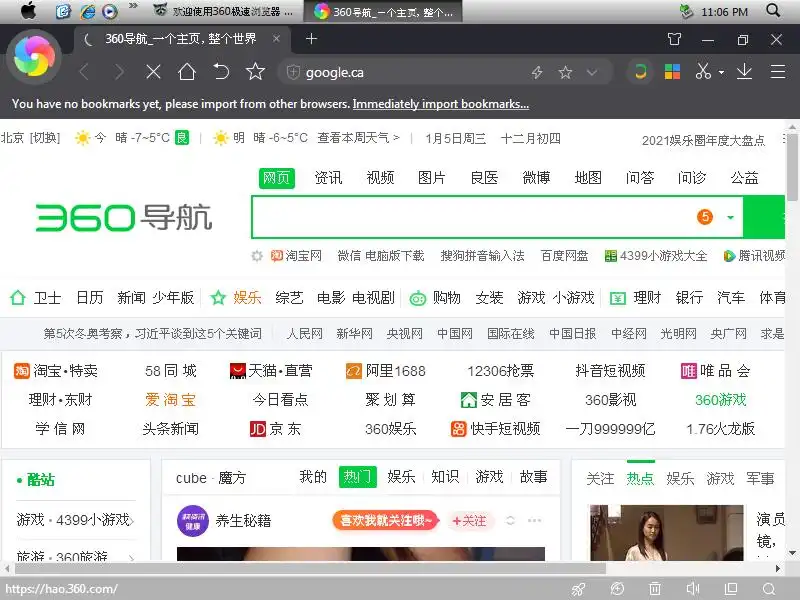Open 查看本周天气 weekly weather link
The image size is (800, 600).
[x=358, y=138]
